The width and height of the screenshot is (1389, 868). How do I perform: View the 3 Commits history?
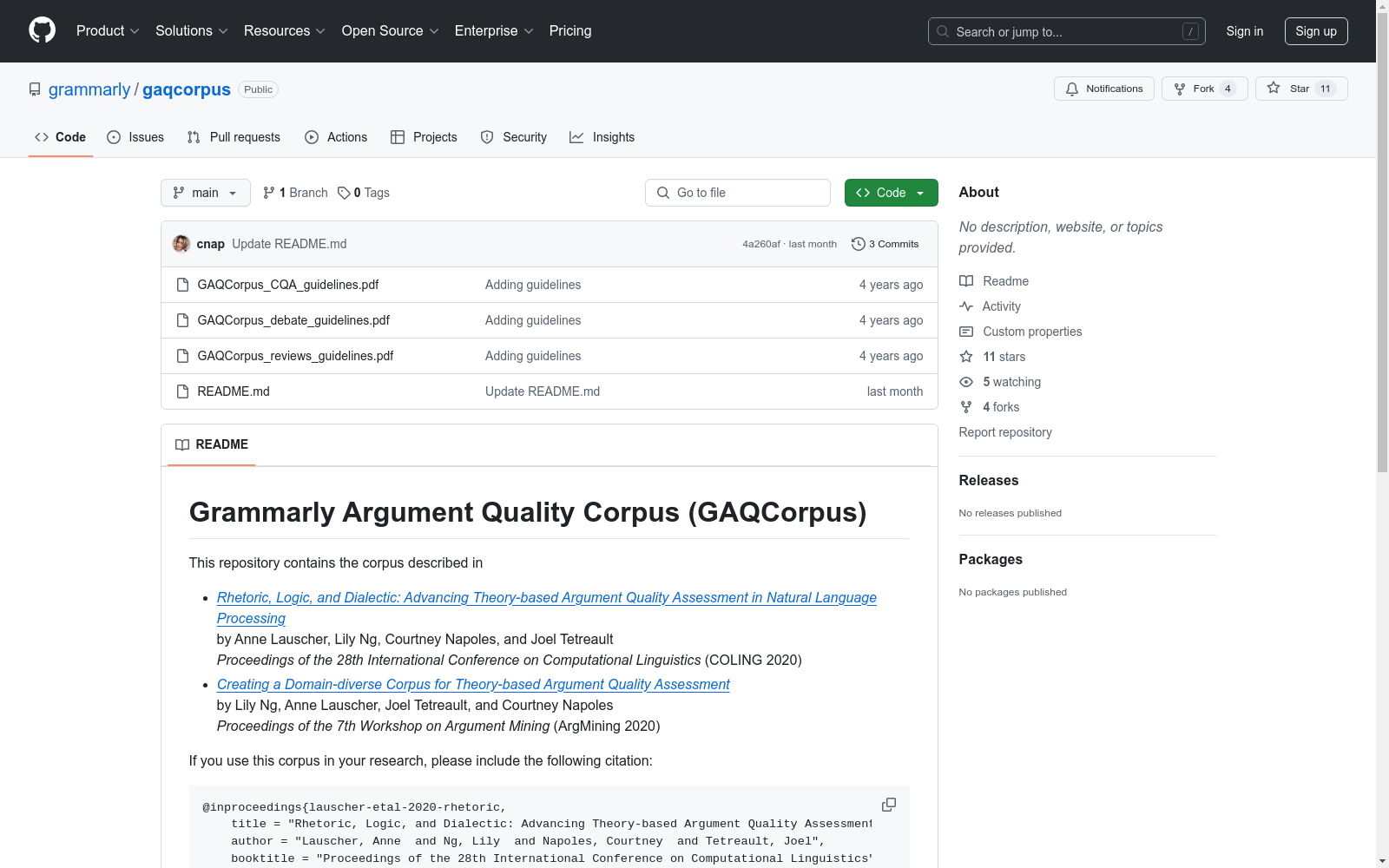point(885,244)
